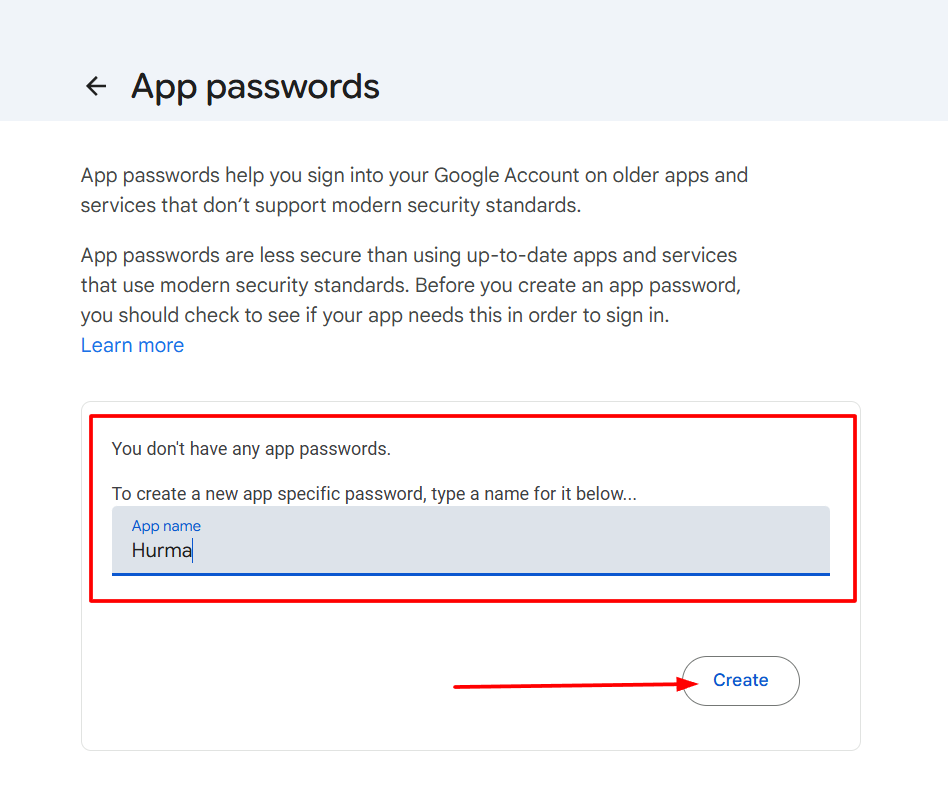Image resolution: width=948 pixels, height=810 pixels.
Task: Click the App passwords page heading
Action: pyautogui.click(x=255, y=86)
